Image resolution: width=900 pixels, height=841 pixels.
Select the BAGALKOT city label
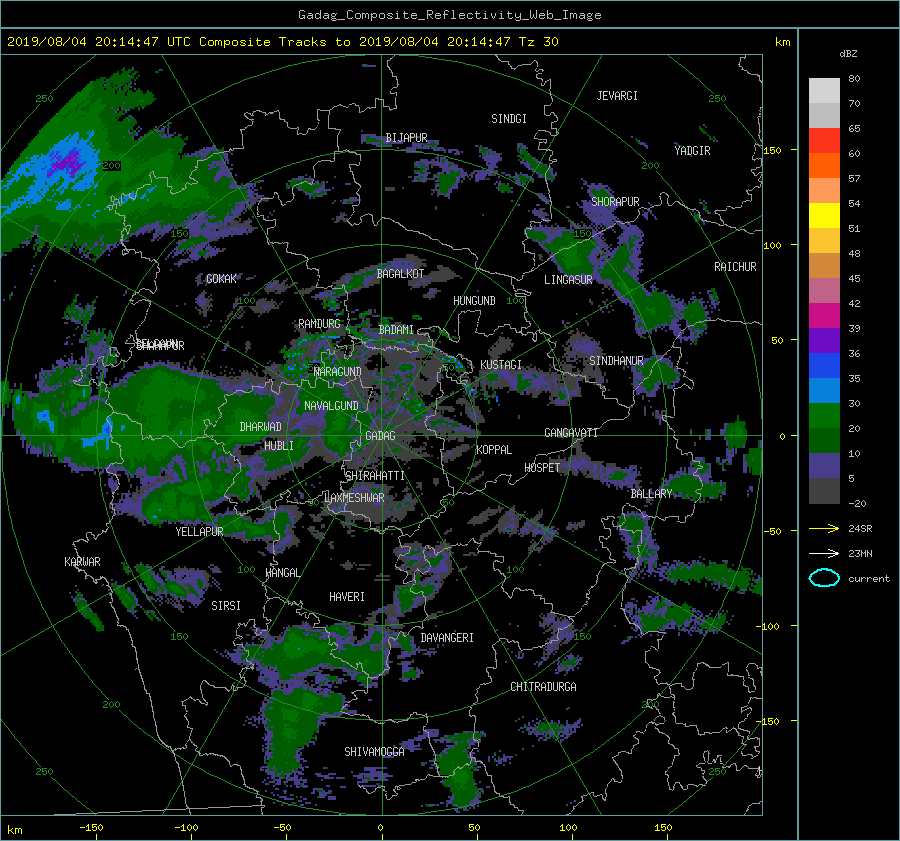[x=400, y=274]
